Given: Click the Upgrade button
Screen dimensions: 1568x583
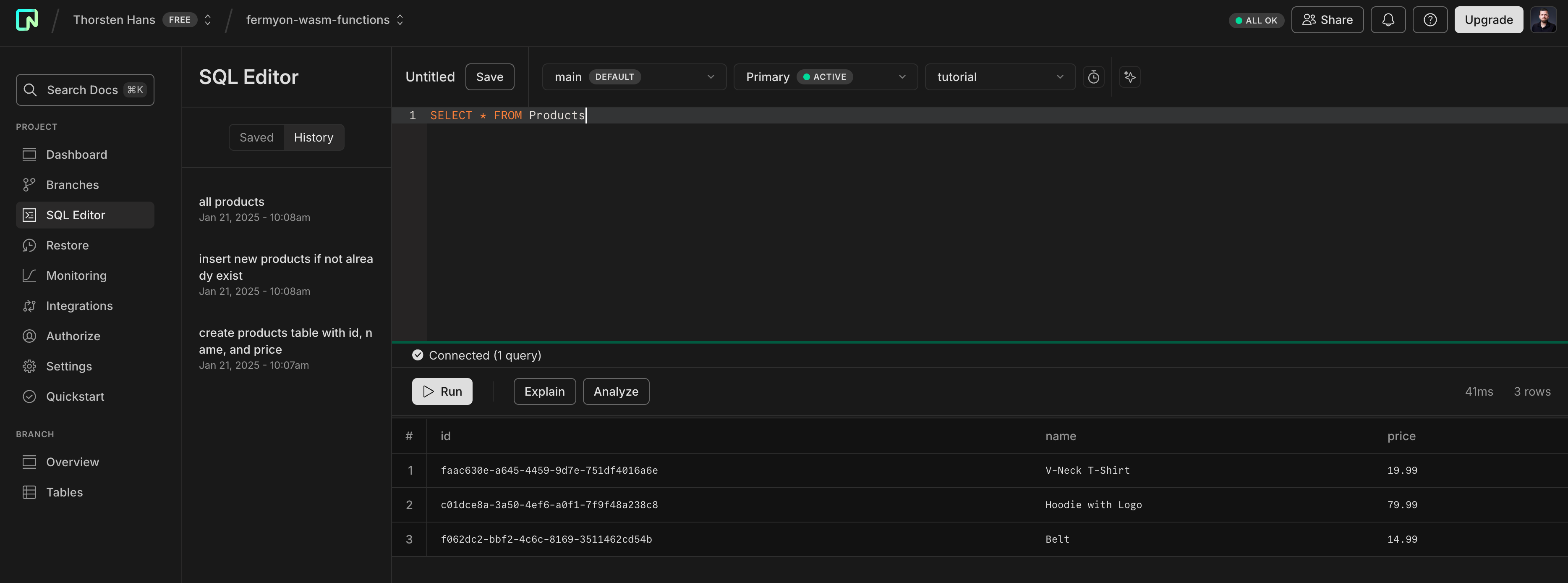Looking at the screenshot, I should (1488, 19).
